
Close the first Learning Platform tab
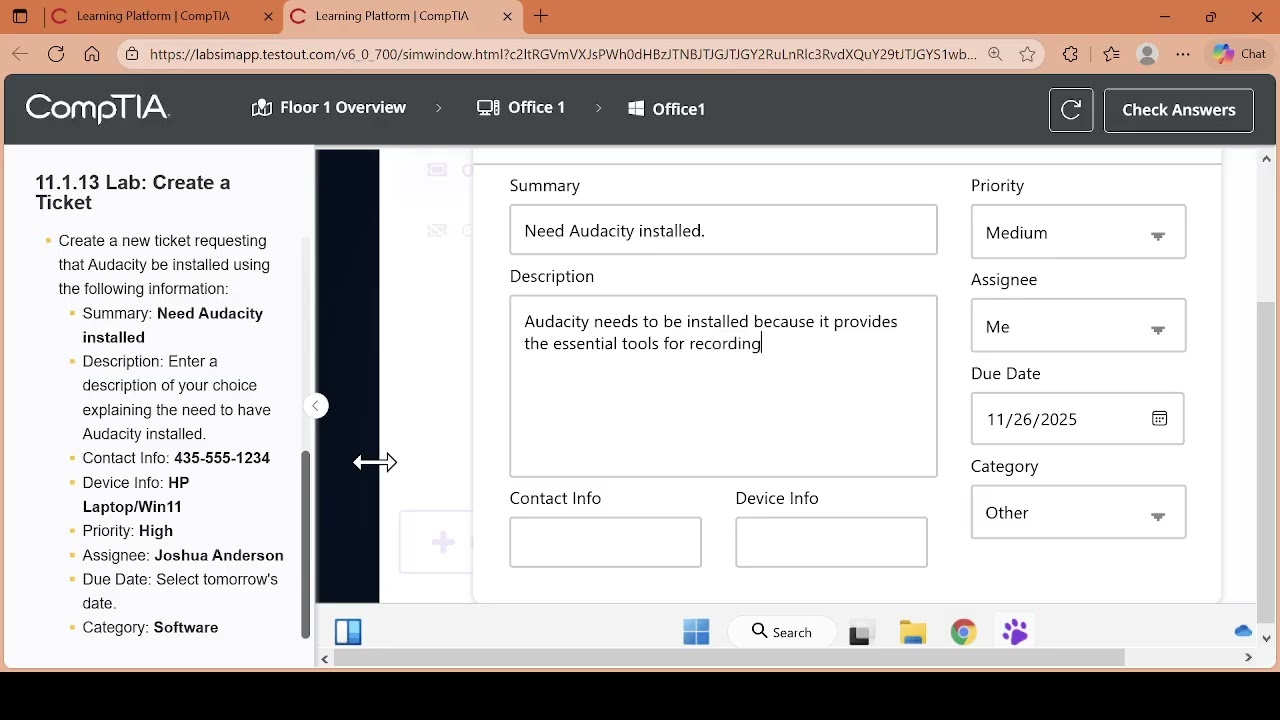click(268, 16)
